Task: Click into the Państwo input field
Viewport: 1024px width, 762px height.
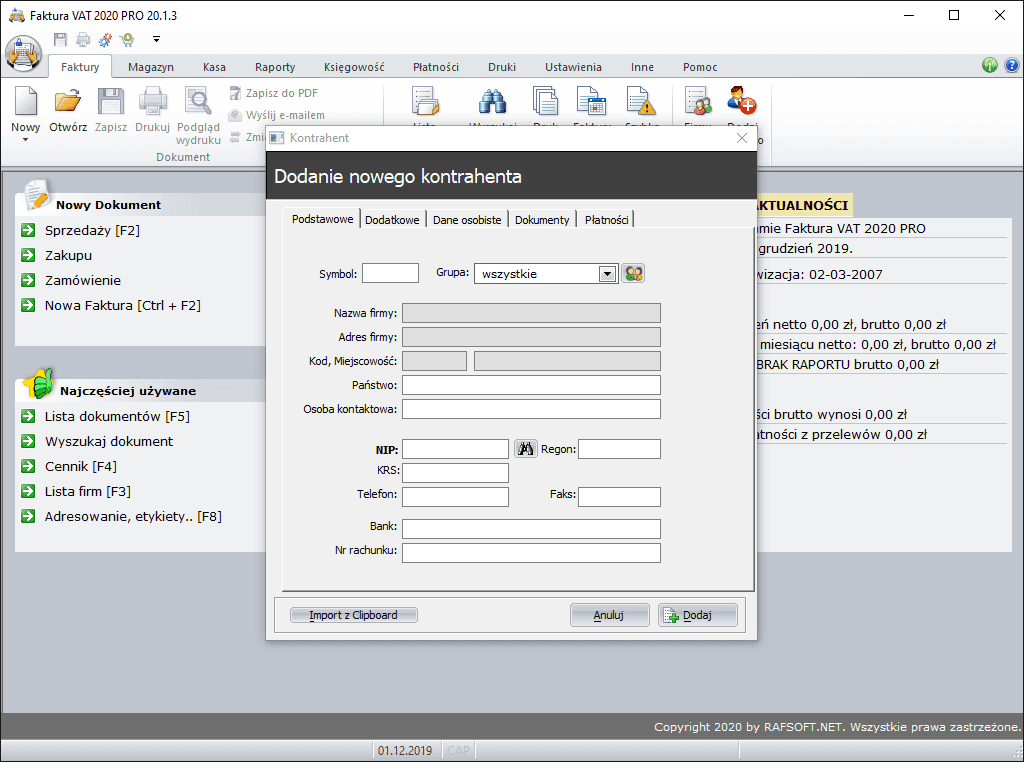Action: (531, 385)
